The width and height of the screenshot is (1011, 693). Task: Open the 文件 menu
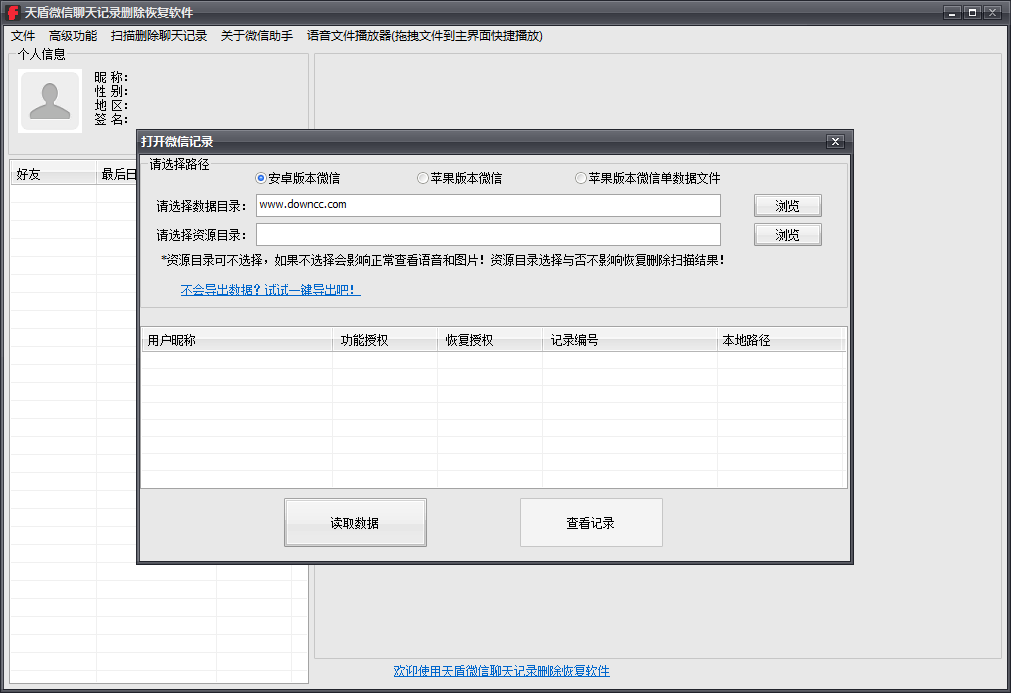[23, 35]
